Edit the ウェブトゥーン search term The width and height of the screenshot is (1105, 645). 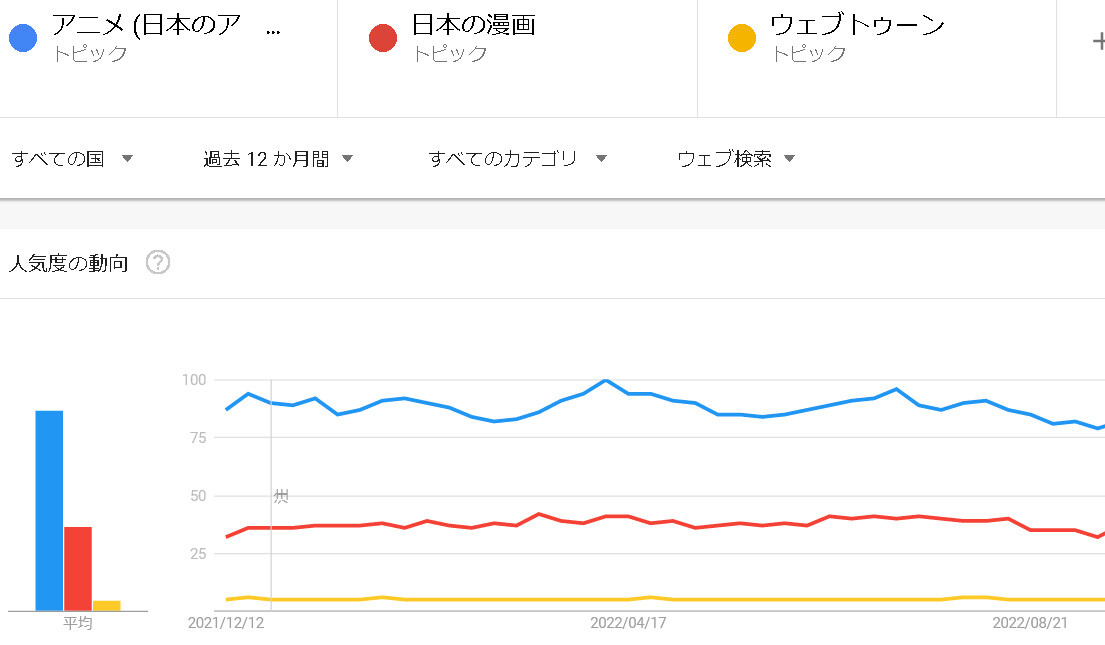pos(857,26)
